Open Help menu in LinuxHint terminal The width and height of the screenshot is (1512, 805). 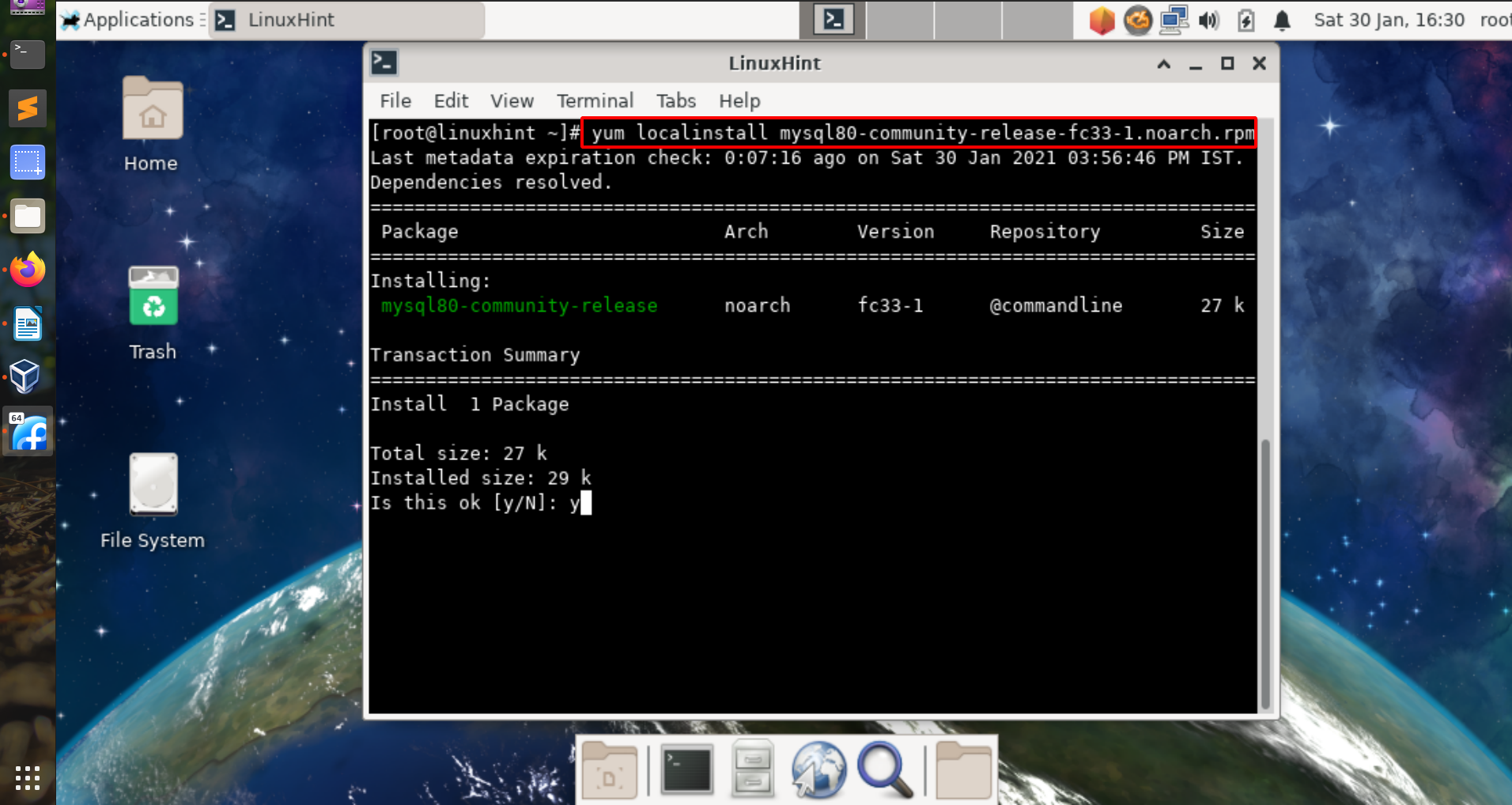click(739, 100)
